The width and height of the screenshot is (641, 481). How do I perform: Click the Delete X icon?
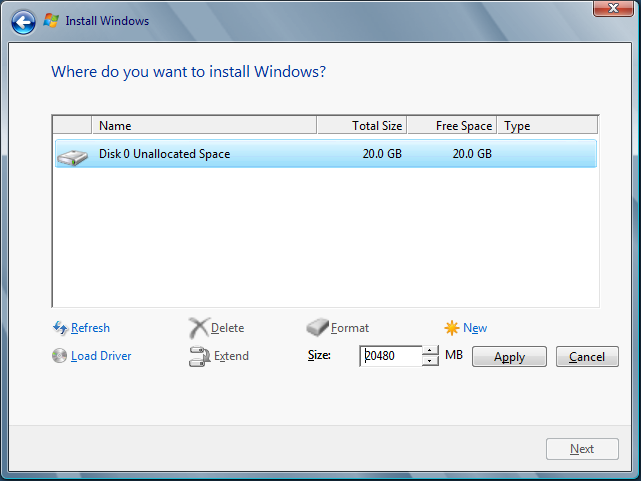pyautogui.click(x=199, y=328)
